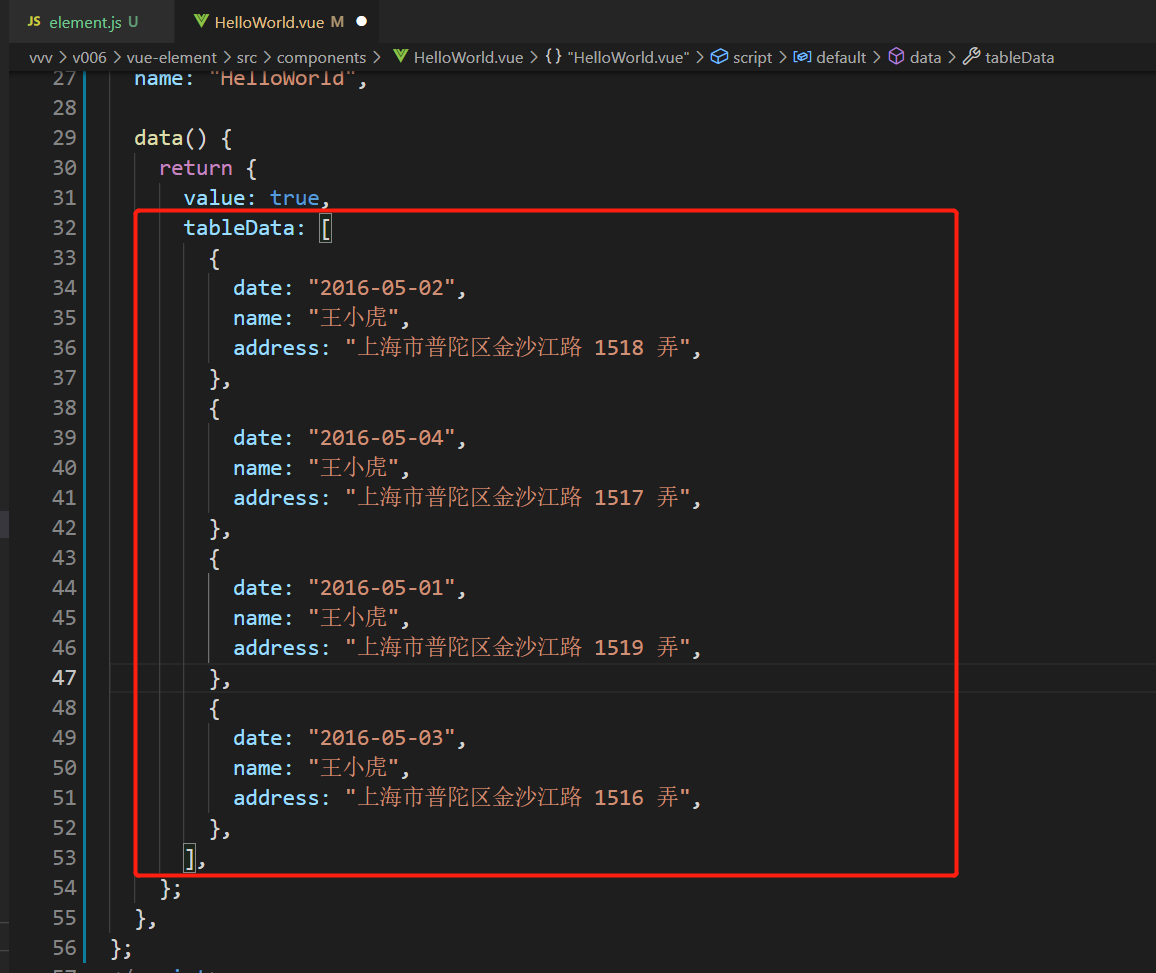
Task: Click the address string containing 1516
Action: coord(517,798)
